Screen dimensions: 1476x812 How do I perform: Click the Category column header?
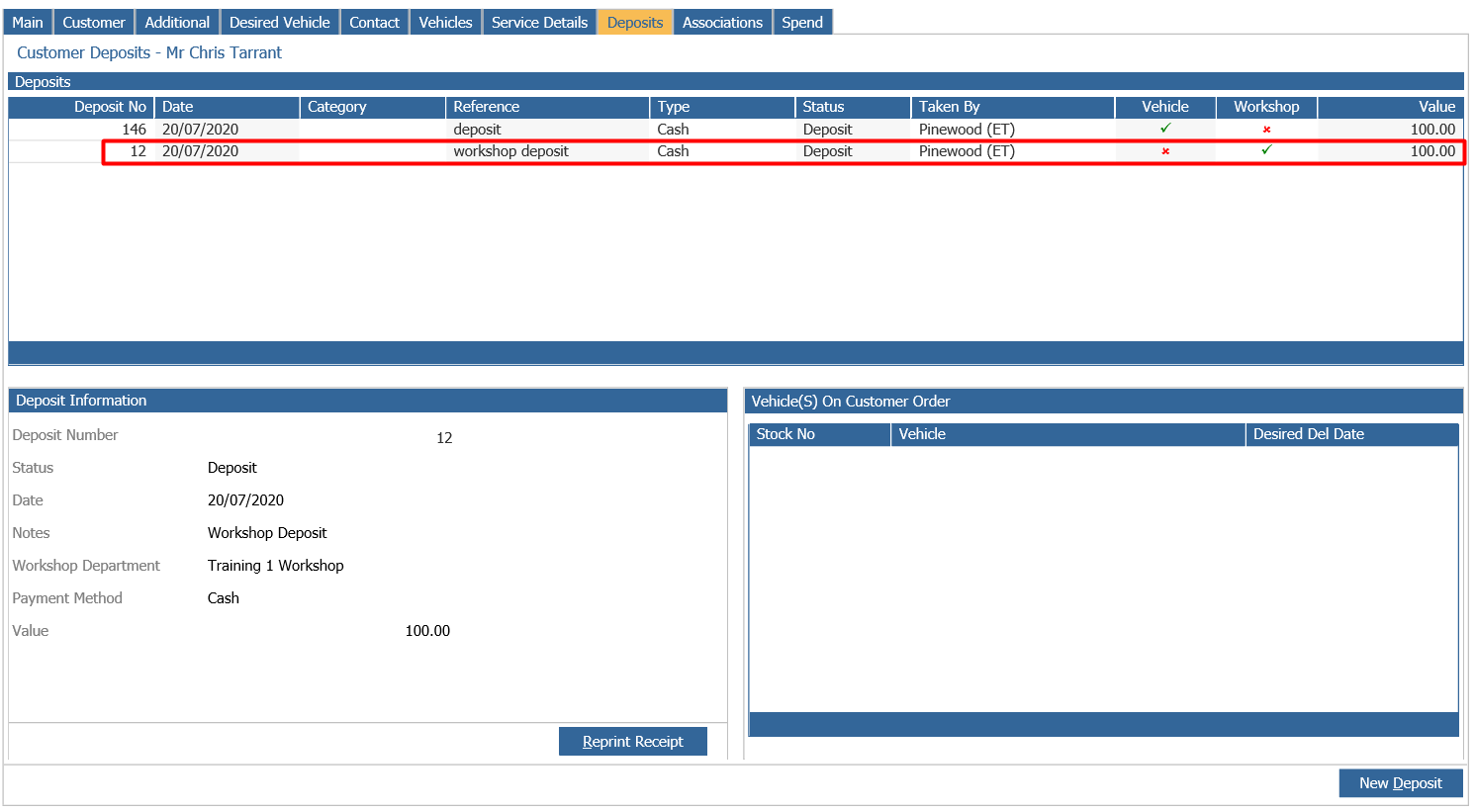tap(373, 107)
